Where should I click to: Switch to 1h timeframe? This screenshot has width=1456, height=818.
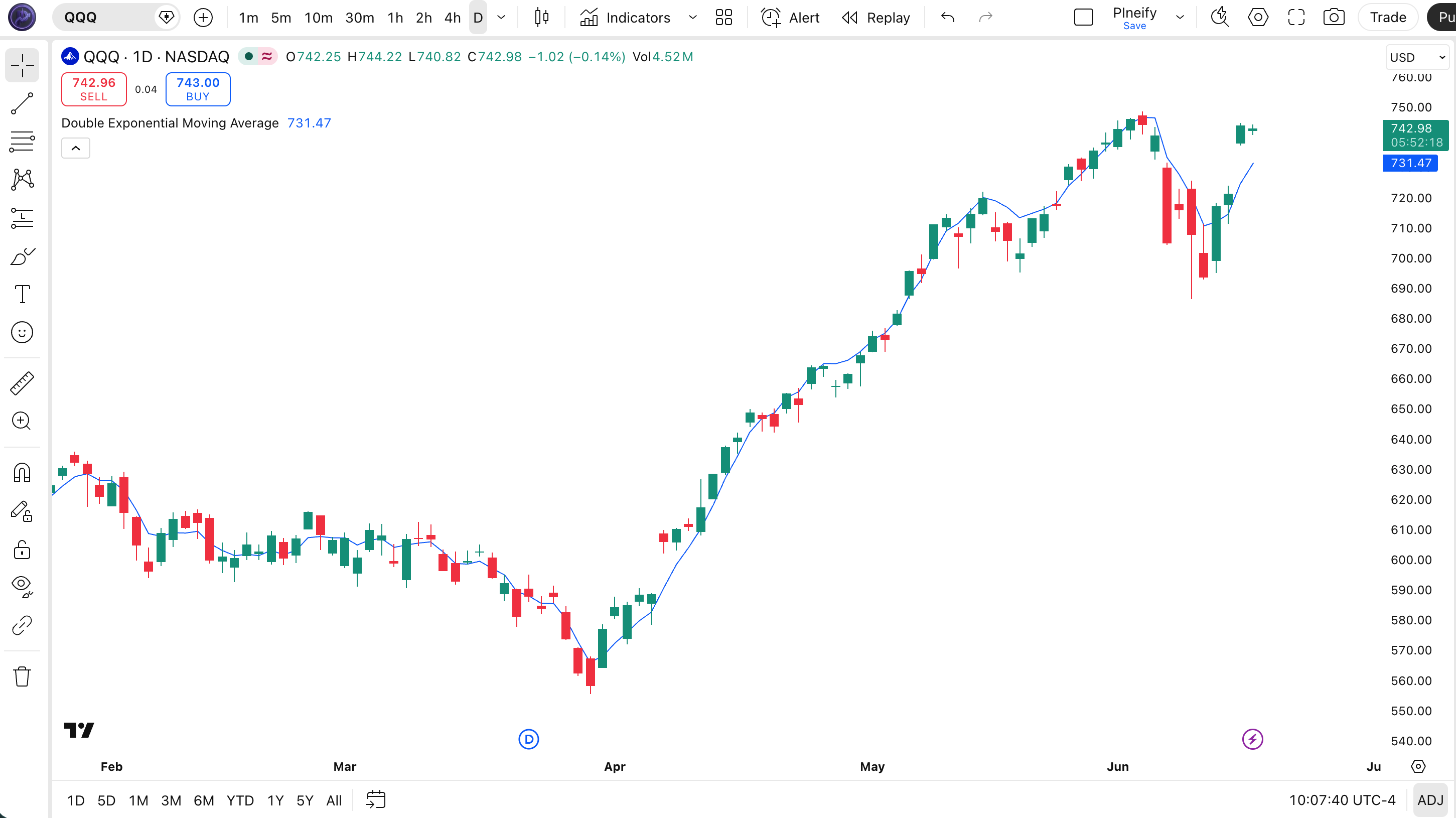tap(395, 18)
